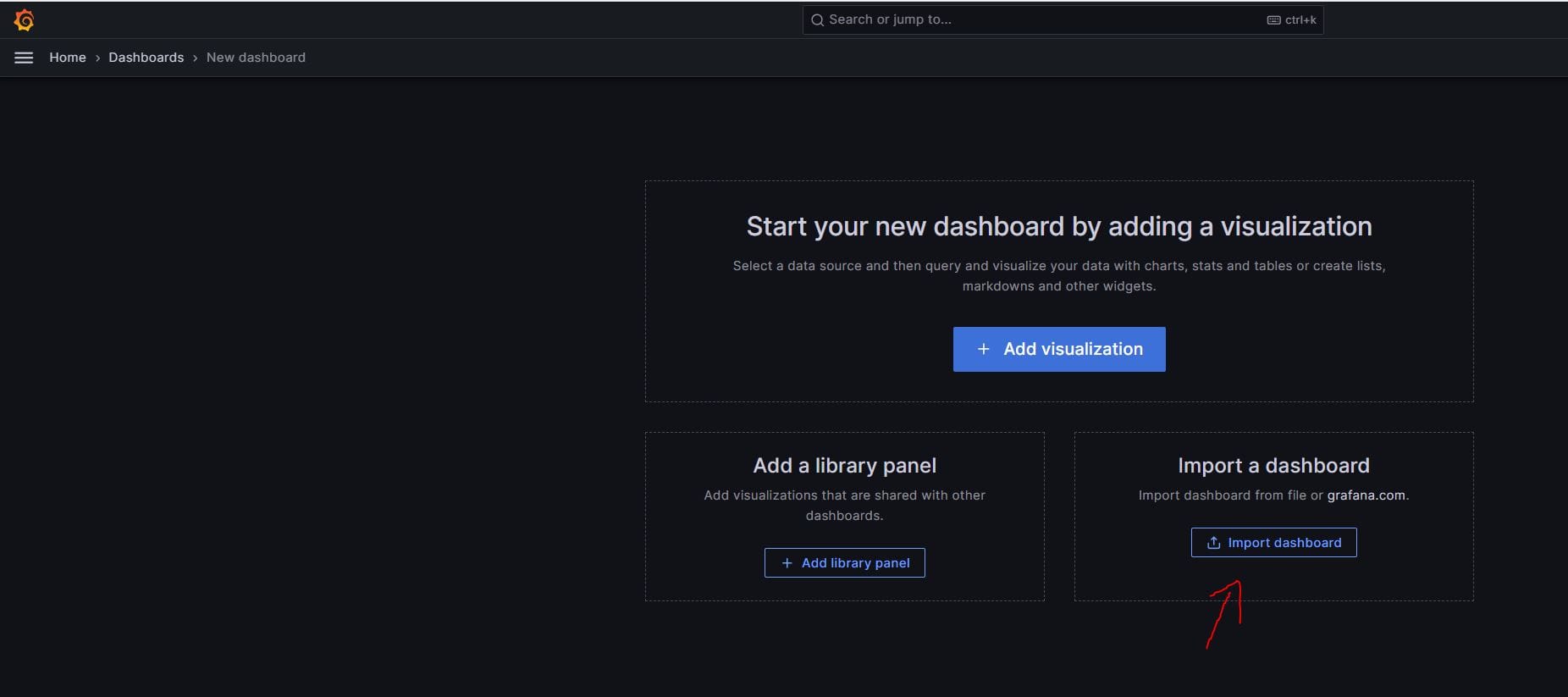1568x697 pixels.
Task: Click the Add library panel button
Action: [x=844, y=563]
